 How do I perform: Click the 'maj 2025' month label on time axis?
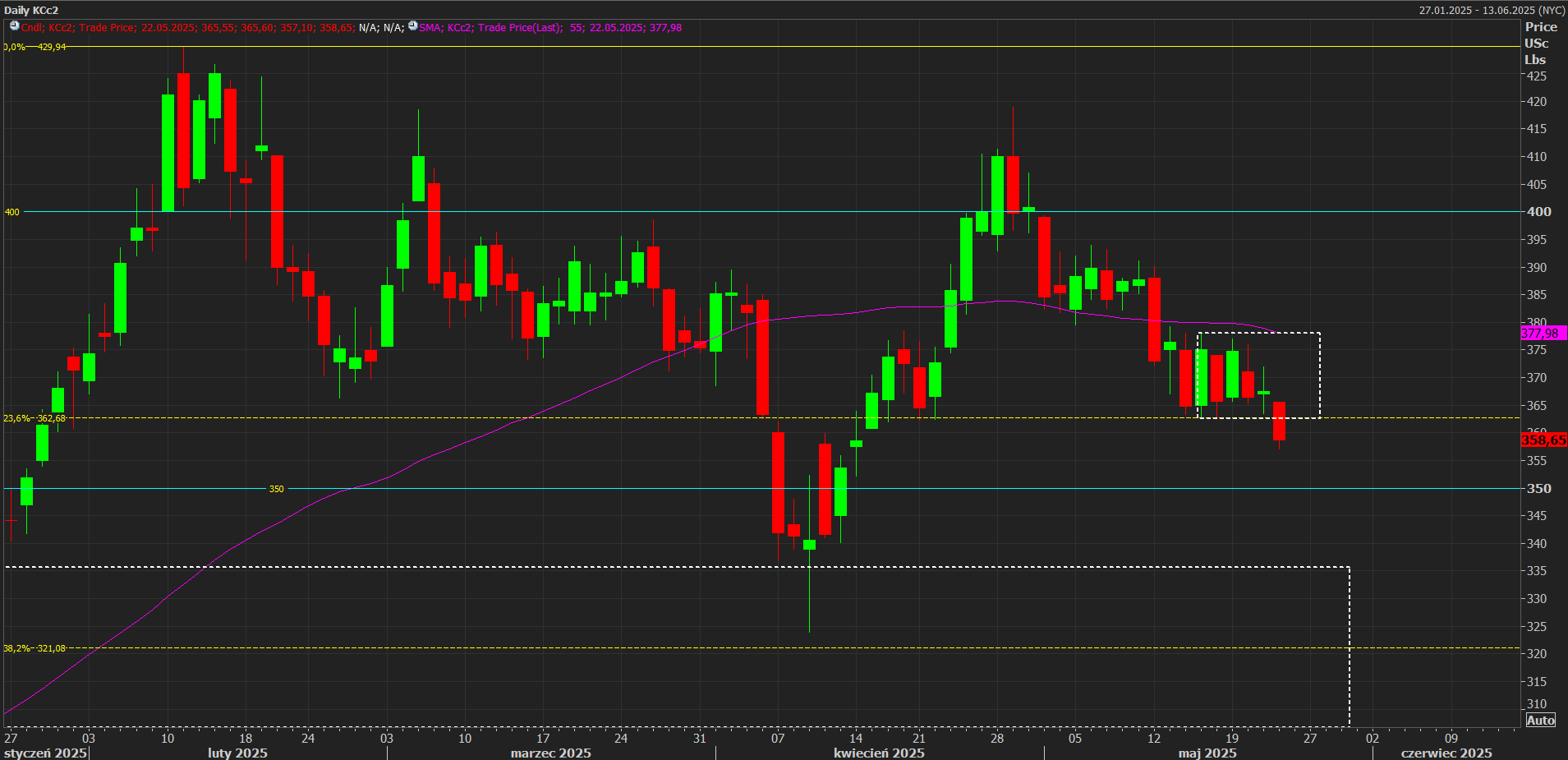(1207, 753)
